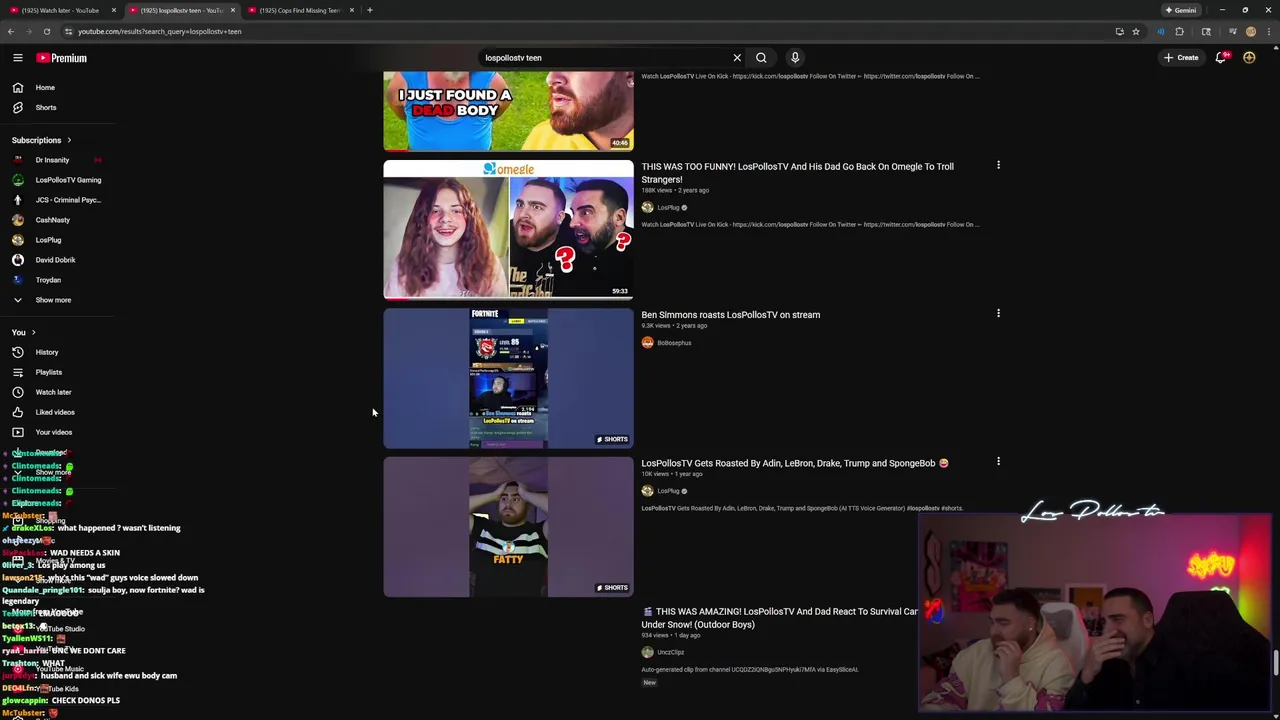Open the YouTube account avatar menu
Screen dimensions: 1280x720
[1249, 58]
